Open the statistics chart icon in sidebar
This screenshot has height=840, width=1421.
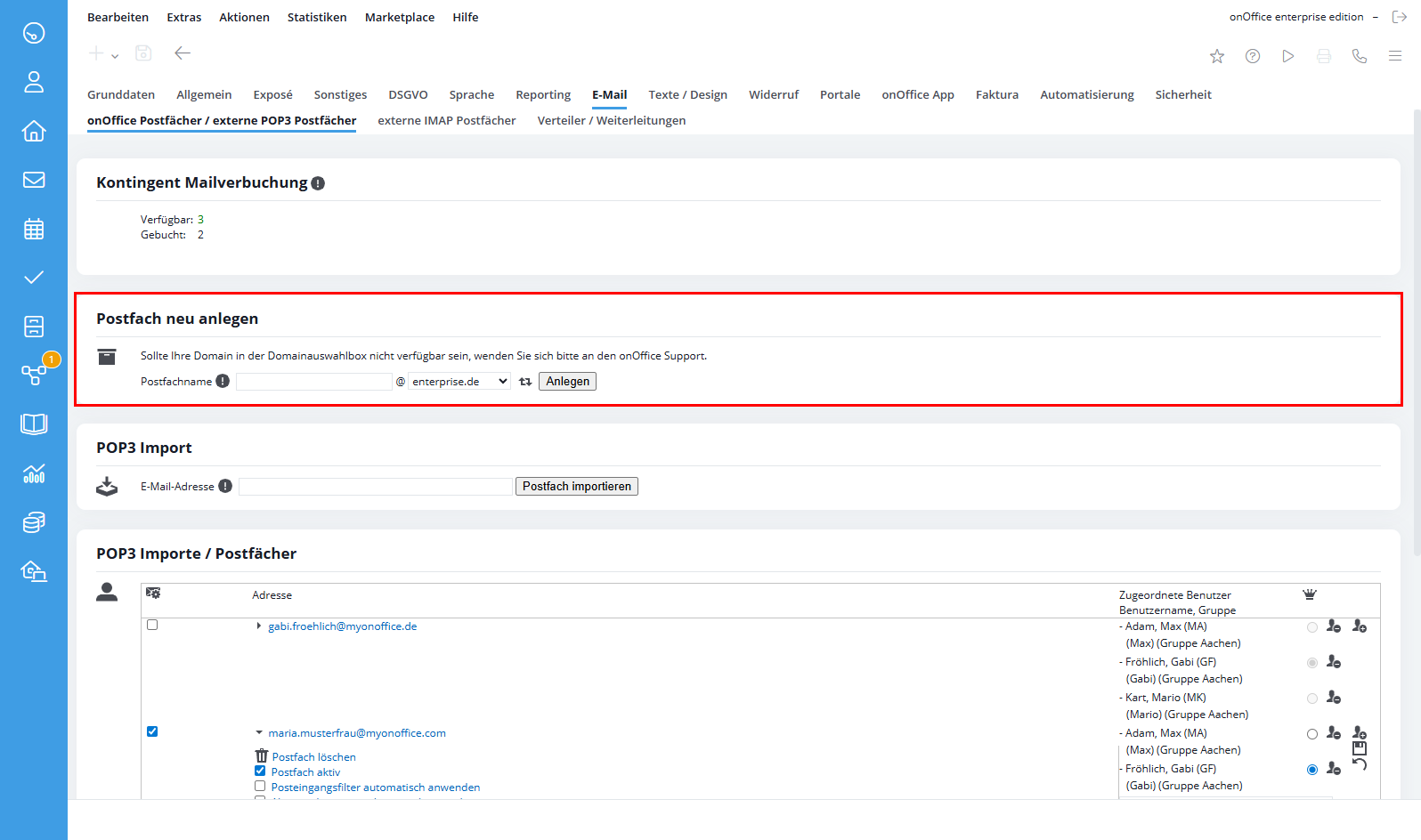click(34, 473)
